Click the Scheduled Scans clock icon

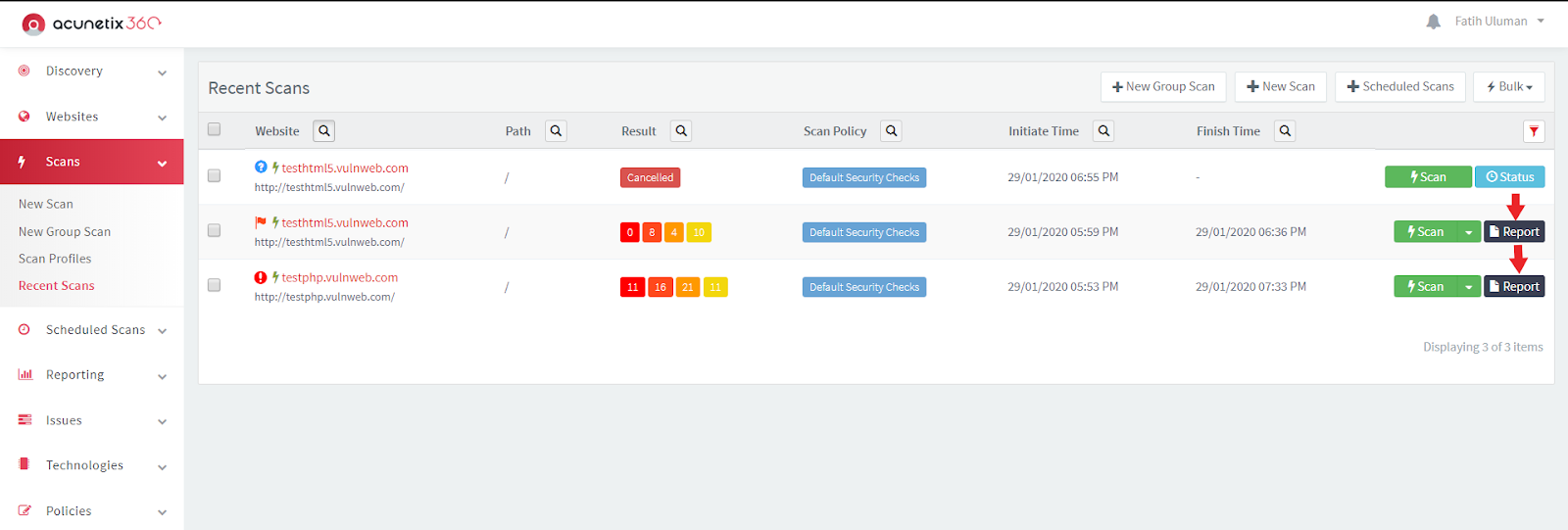pos(24,329)
